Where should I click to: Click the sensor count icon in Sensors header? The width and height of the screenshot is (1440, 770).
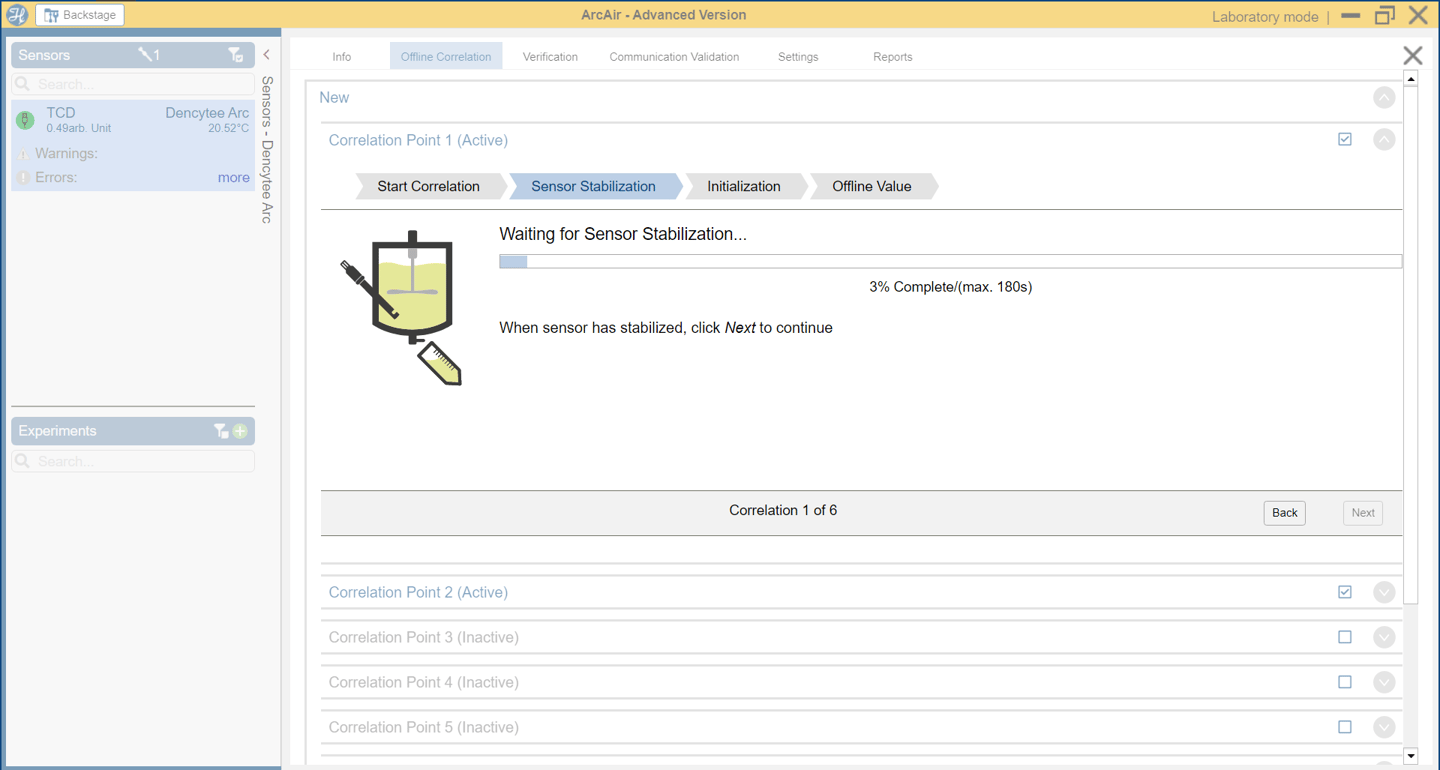pyautogui.click(x=149, y=55)
